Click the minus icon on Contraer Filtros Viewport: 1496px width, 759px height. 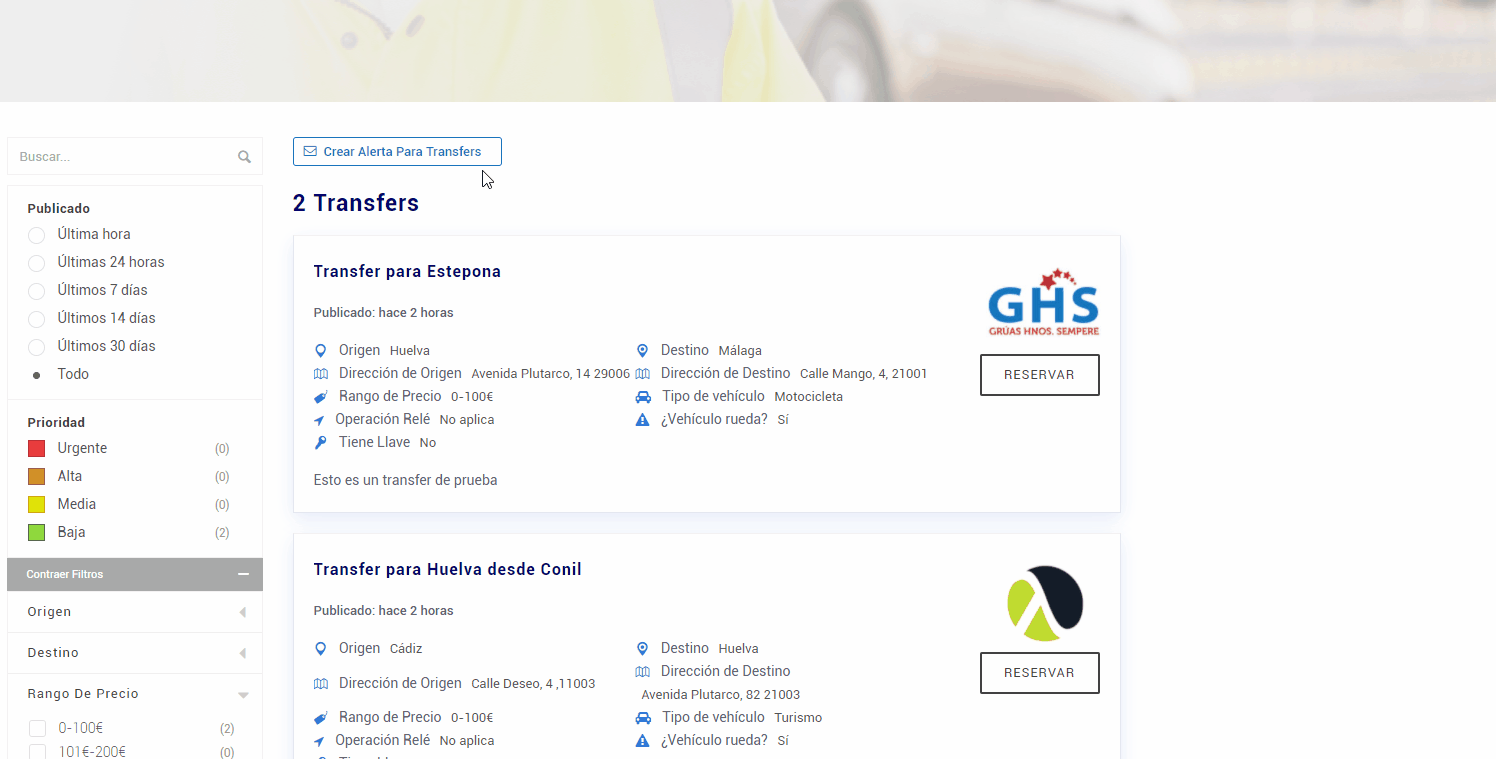tap(243, 574)
